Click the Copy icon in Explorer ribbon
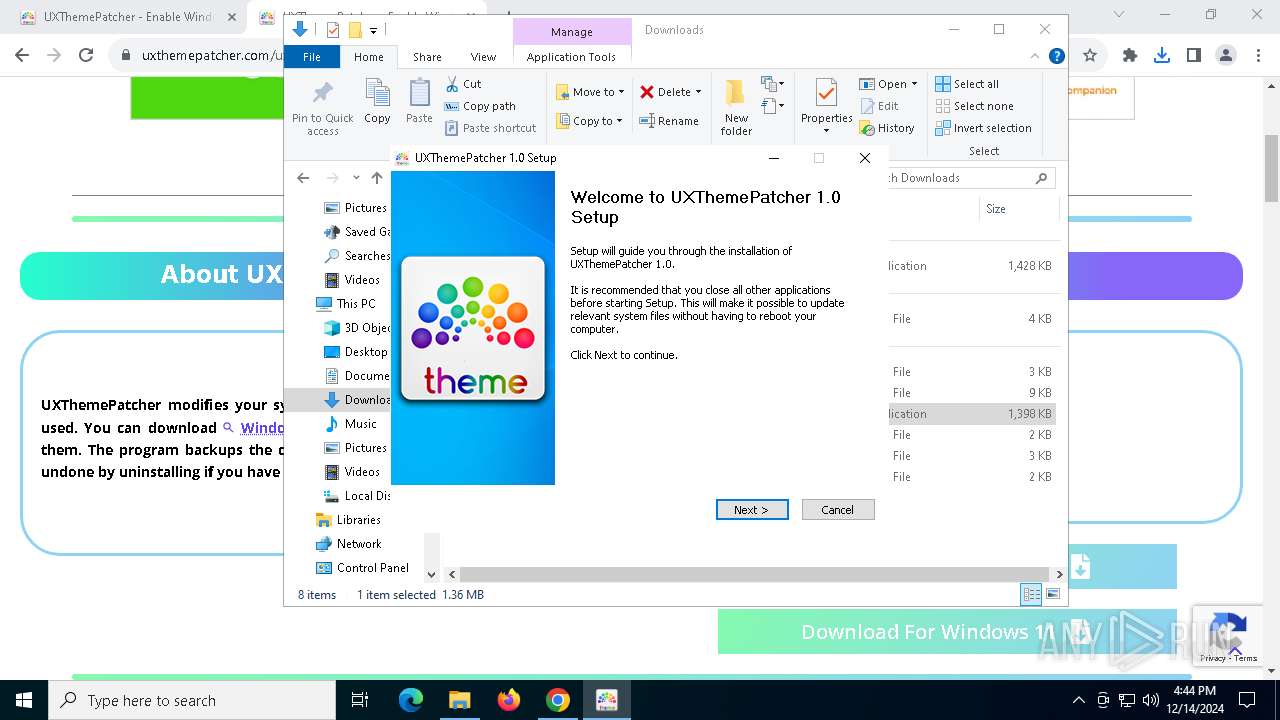This screenshot has width=1280, height=720. [x=377, y=101]
